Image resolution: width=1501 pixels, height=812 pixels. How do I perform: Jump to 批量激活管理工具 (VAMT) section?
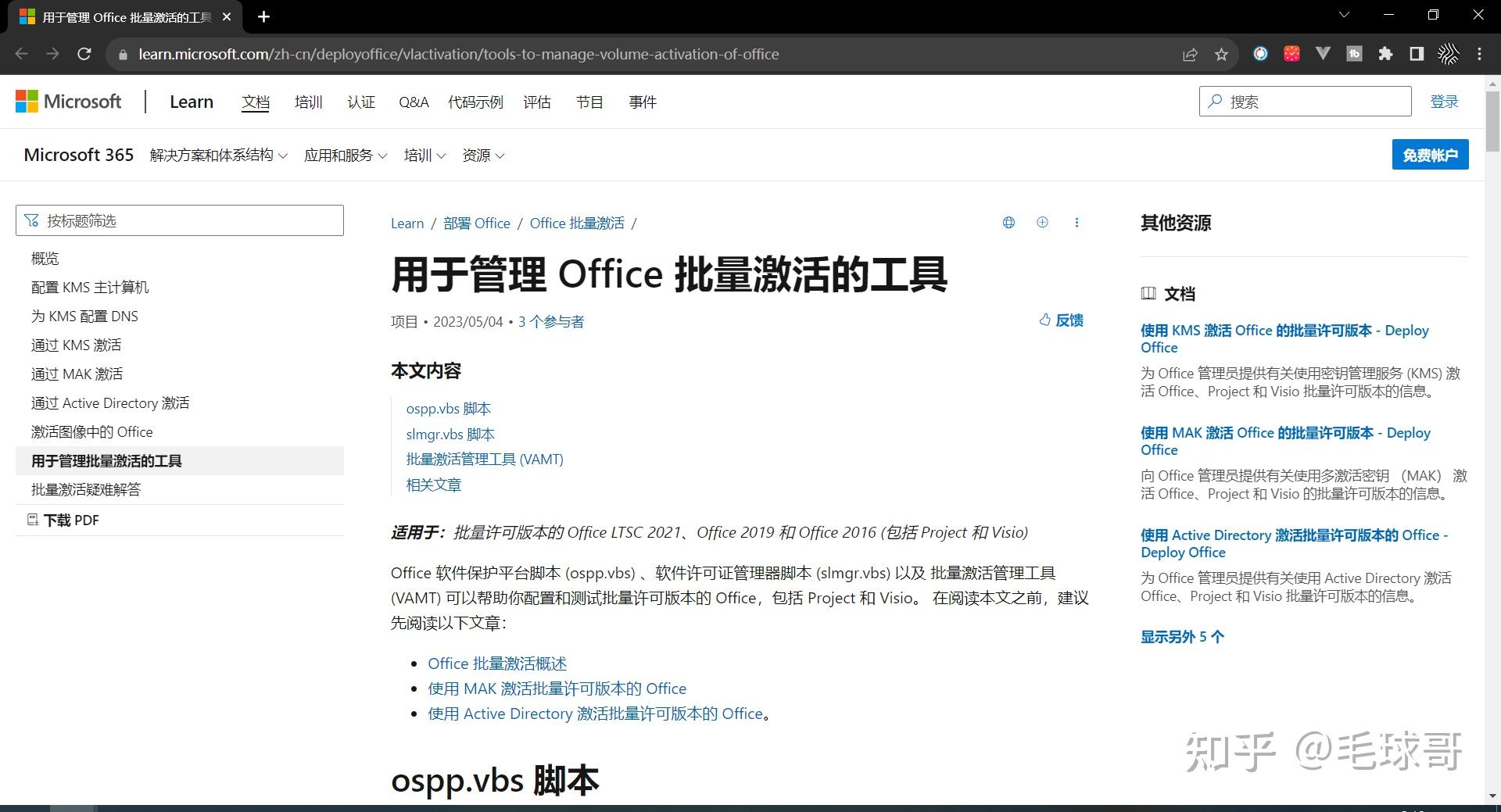485,460
